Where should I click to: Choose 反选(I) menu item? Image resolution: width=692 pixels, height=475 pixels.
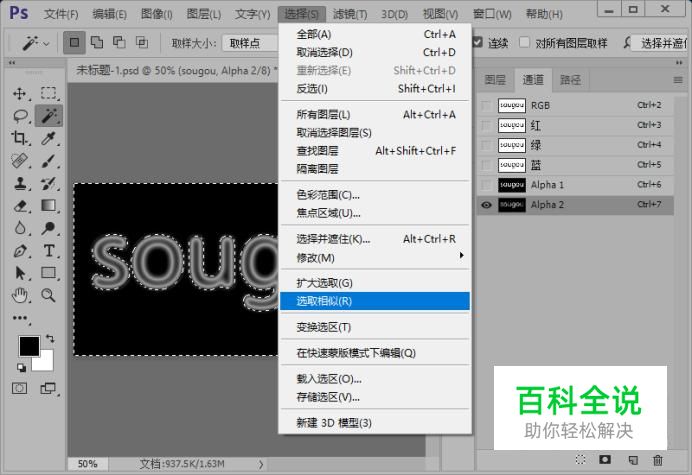[375, 89]
